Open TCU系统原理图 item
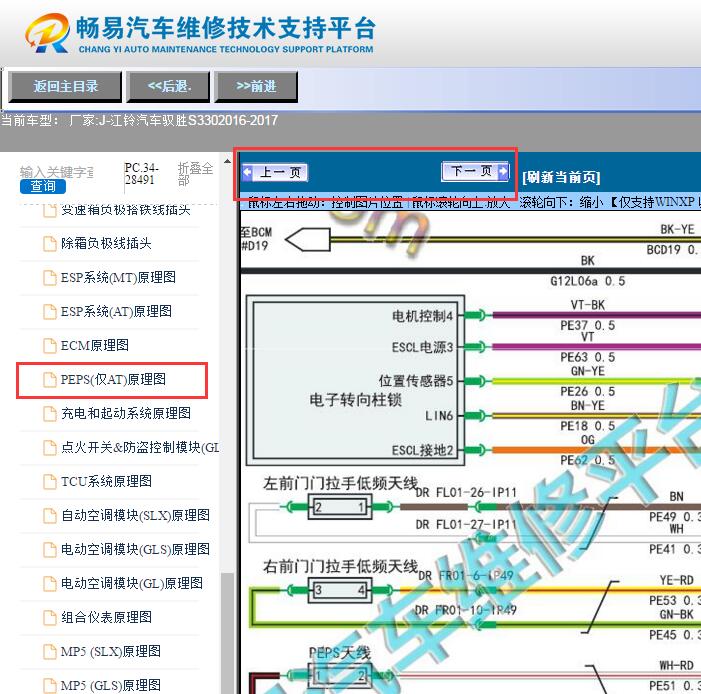Screen dimensions: 701x694 point(106,481)
